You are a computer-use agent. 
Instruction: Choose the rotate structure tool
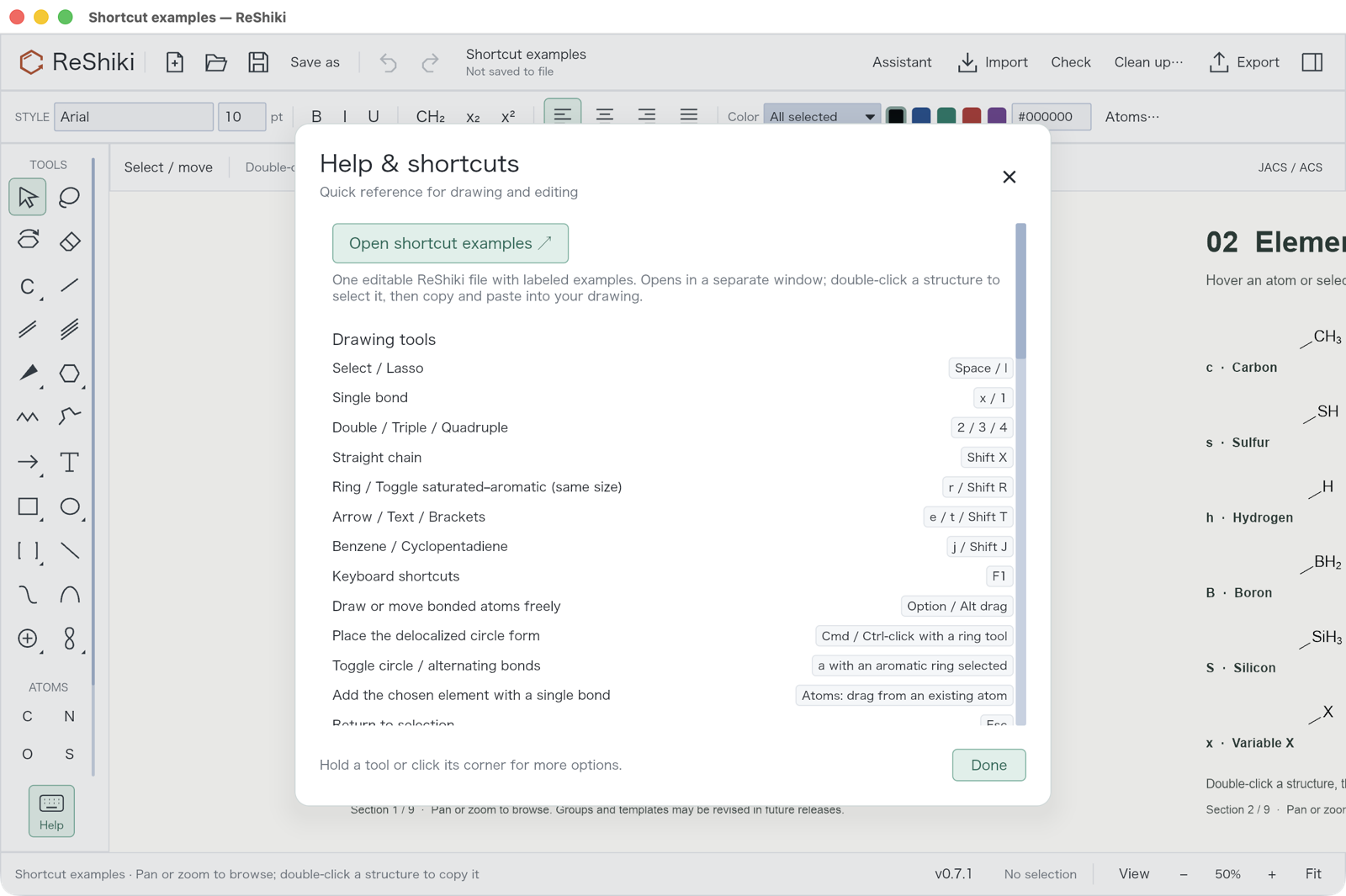click(x=28, y=241)
